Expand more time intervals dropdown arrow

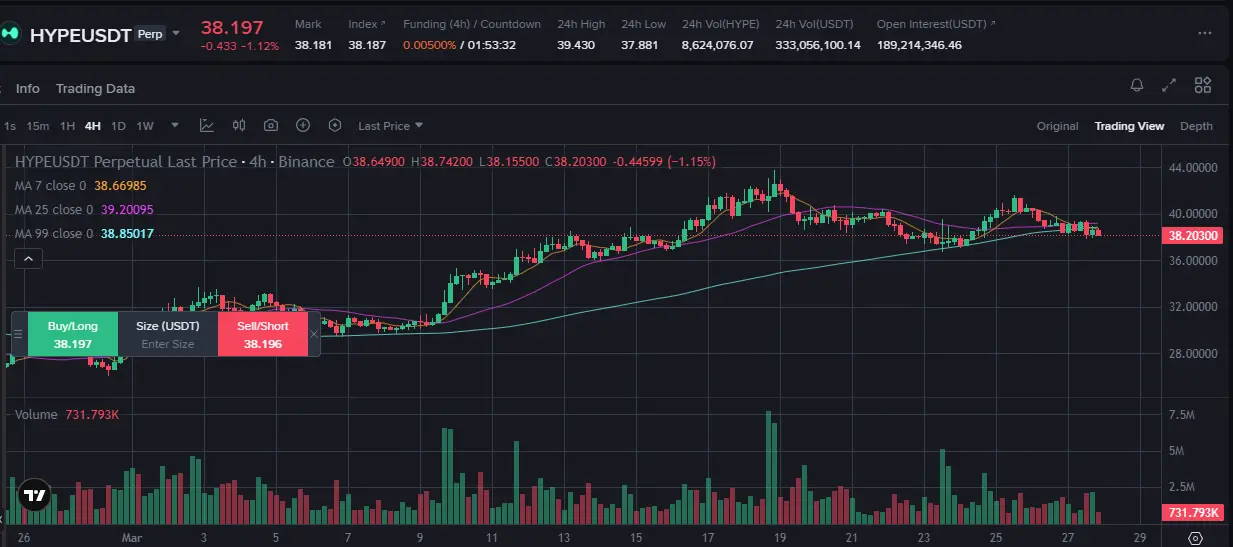pyautogui.click(x=175, y=126)
